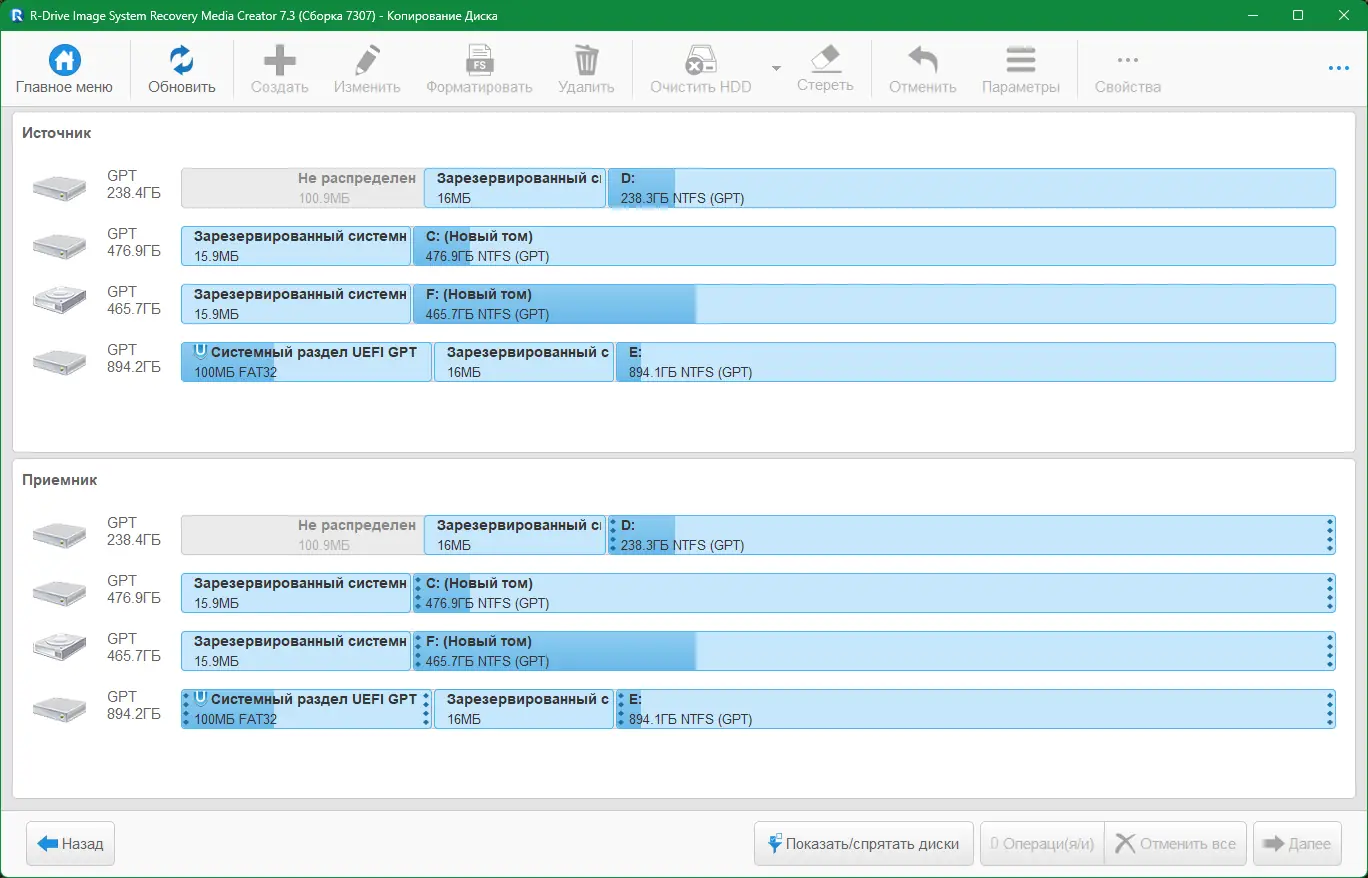Viewport: 1368px width, 878px height.
Task: Click the Удалить trash icon
Action: tap(586, 60)
